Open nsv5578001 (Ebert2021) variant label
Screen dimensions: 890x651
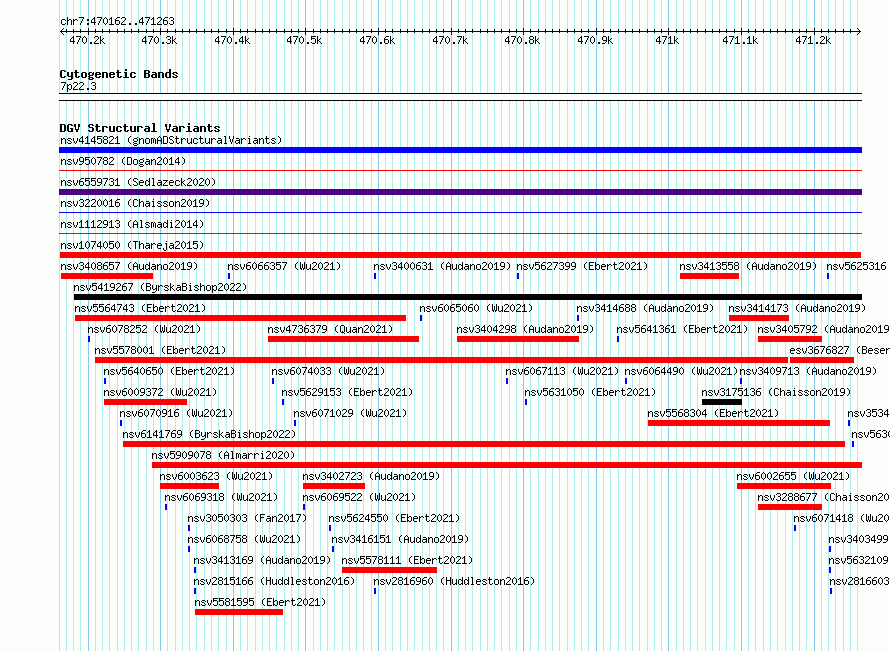click(161, 350)
